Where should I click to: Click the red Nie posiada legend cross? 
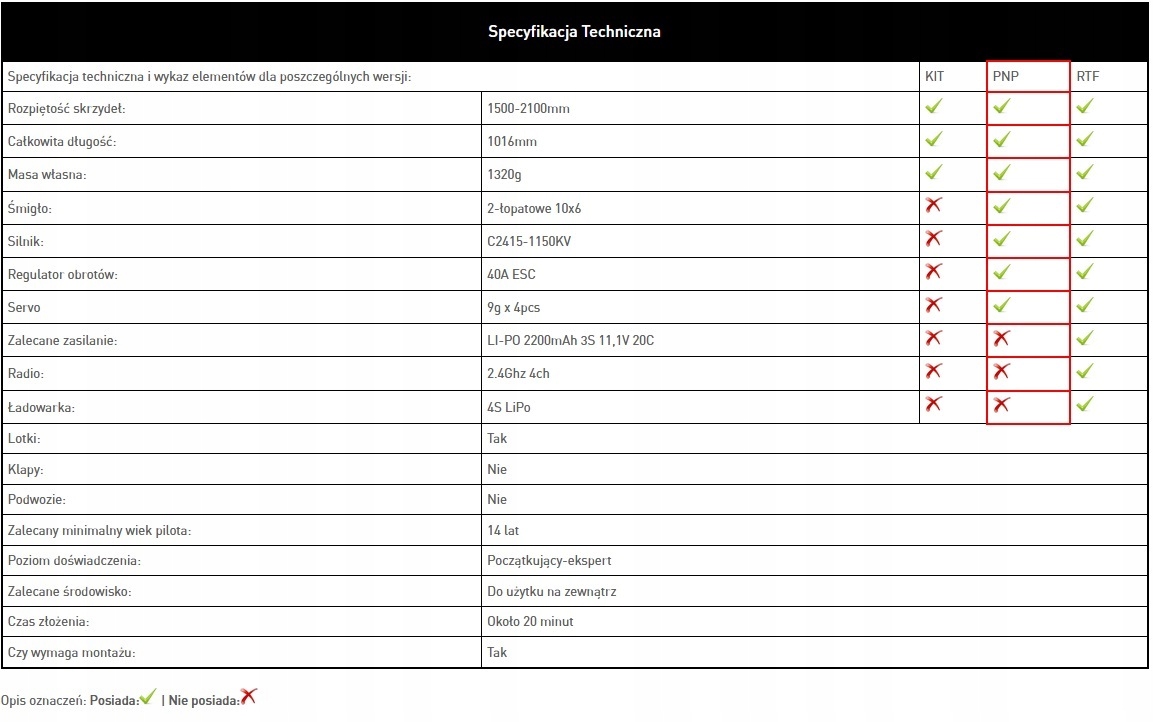[249, 696]
